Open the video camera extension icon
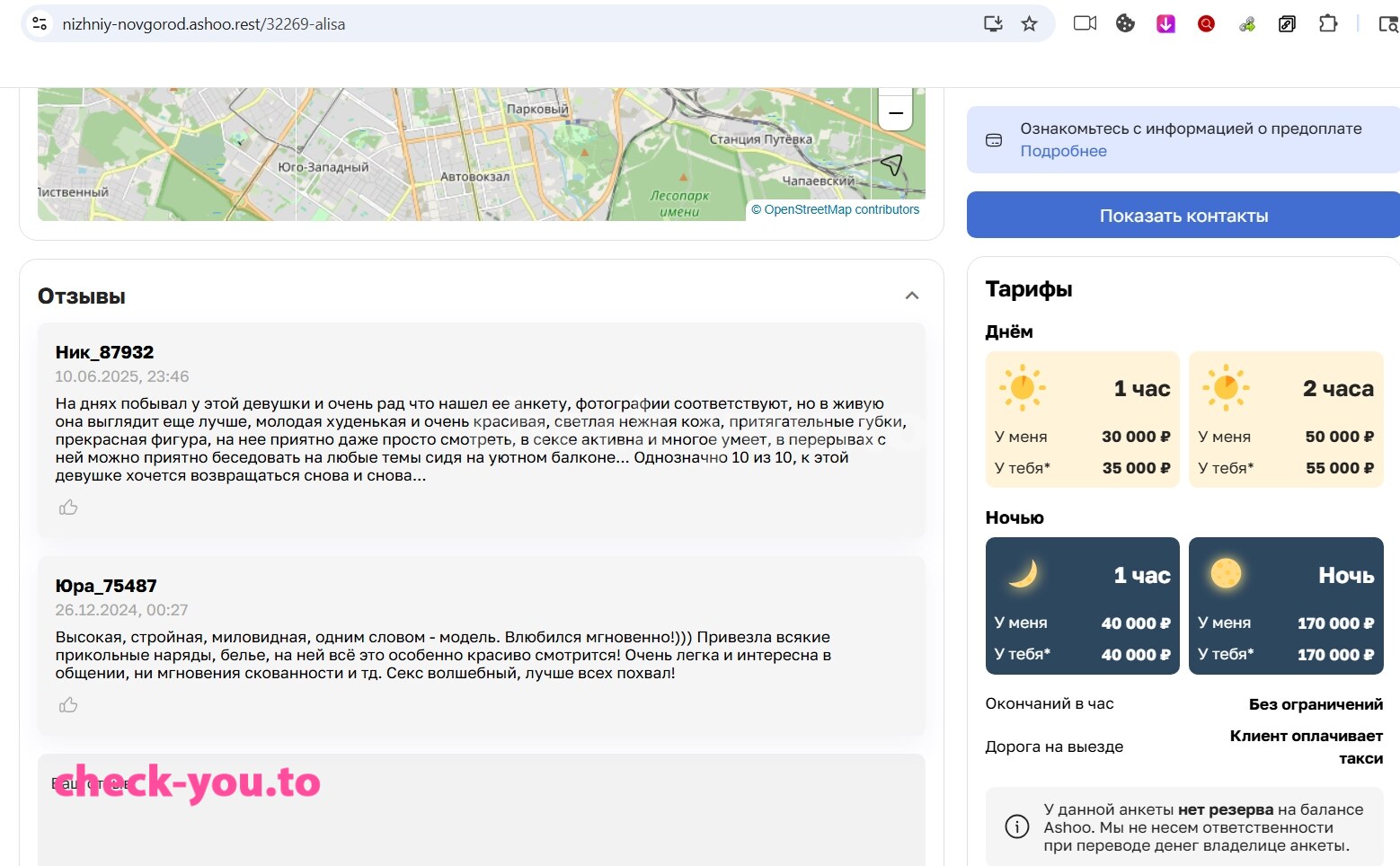This screenshot has width=1400, height=866. click(x=1085, y=23)
